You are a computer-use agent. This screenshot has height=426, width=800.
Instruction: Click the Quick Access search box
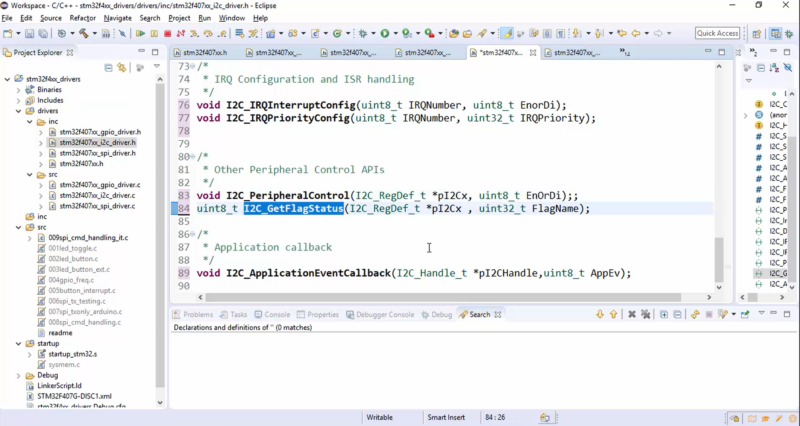pos(717,33)
